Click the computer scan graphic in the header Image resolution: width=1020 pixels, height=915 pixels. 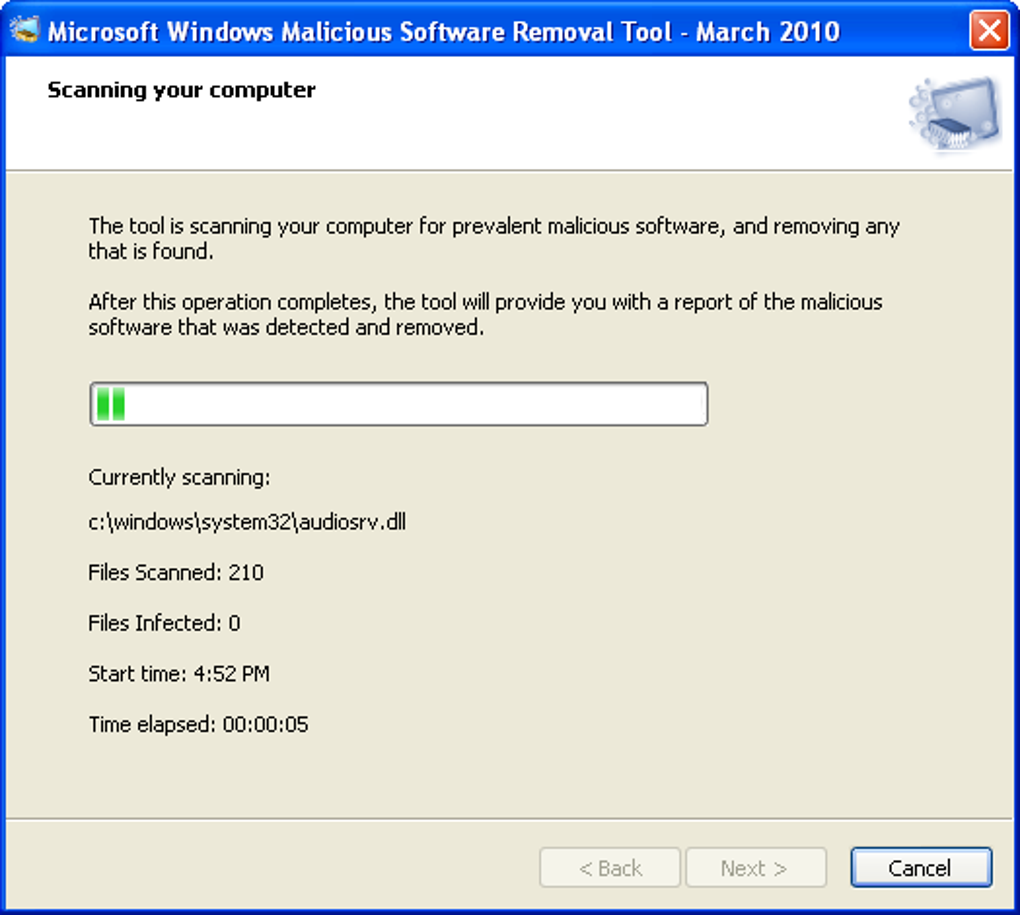point(953,114)
